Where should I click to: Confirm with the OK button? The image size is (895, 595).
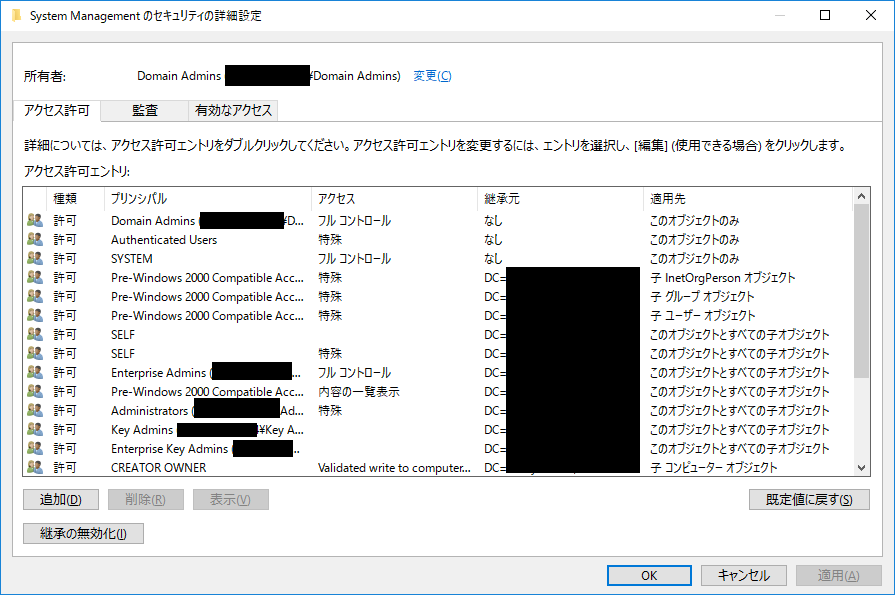point(649,575)
